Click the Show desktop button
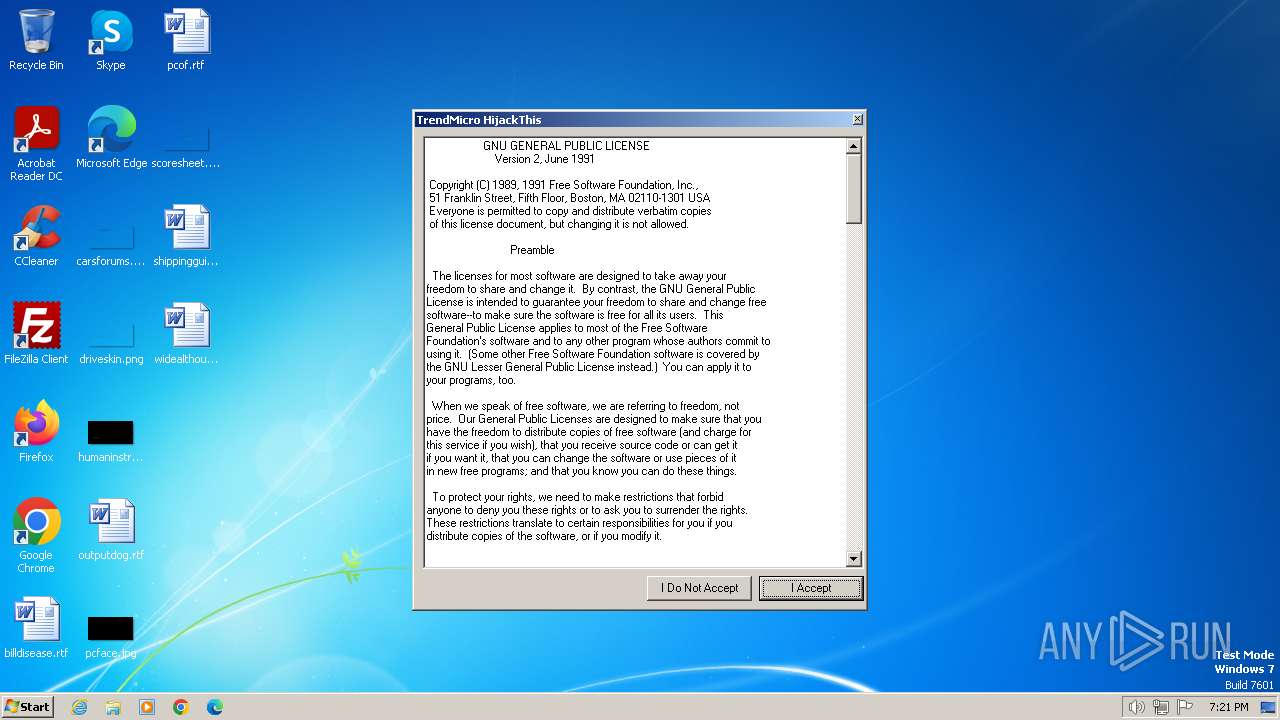Viewport: 1280px width, 720px height. (x=1269, y=707)
